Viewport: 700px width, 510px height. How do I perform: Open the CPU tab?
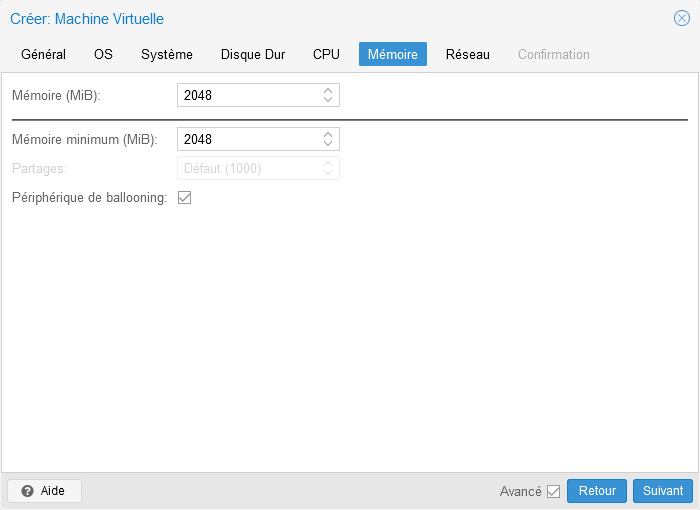[x=326, y=54]
